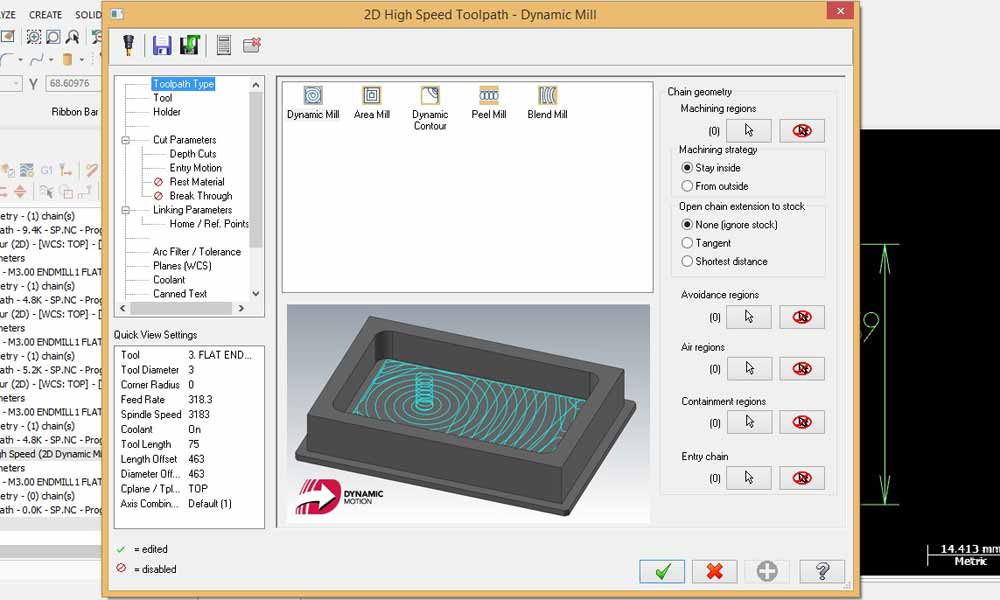
Task: Open dropdown arrow beside the spline tool
Action: 51,60
